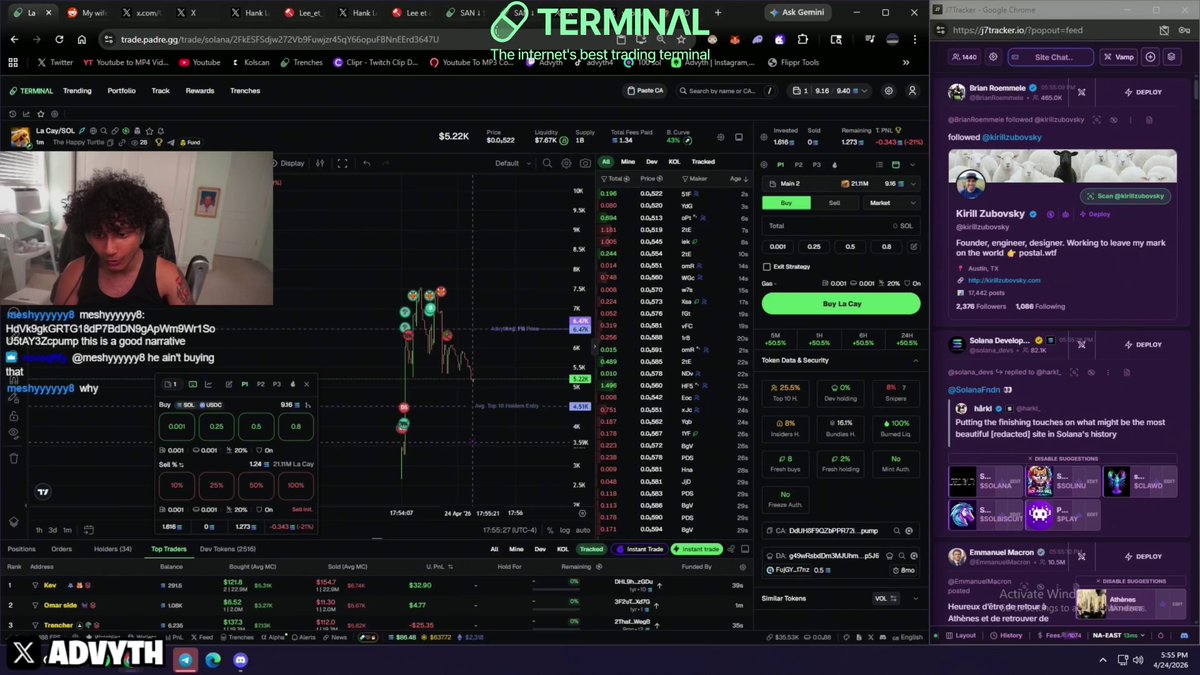Open the Portfolio menu
Image resolution: width=1200 pixels, height=675 pixels.
coord(122,91)
